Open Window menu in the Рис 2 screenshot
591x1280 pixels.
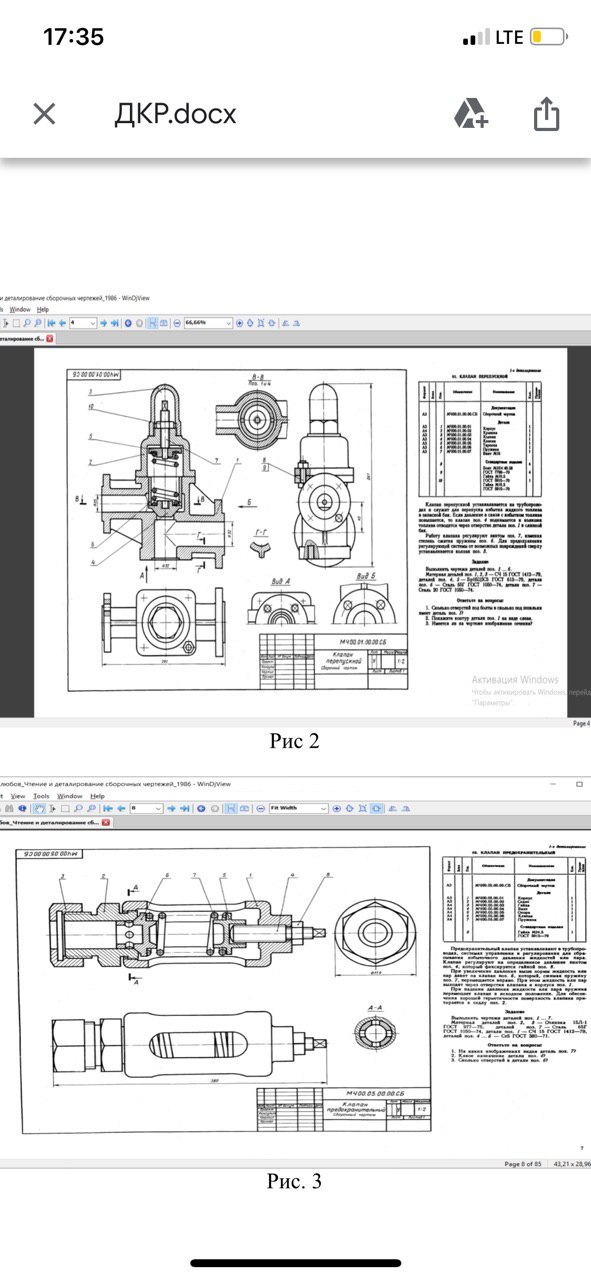(x=21, y=309)
